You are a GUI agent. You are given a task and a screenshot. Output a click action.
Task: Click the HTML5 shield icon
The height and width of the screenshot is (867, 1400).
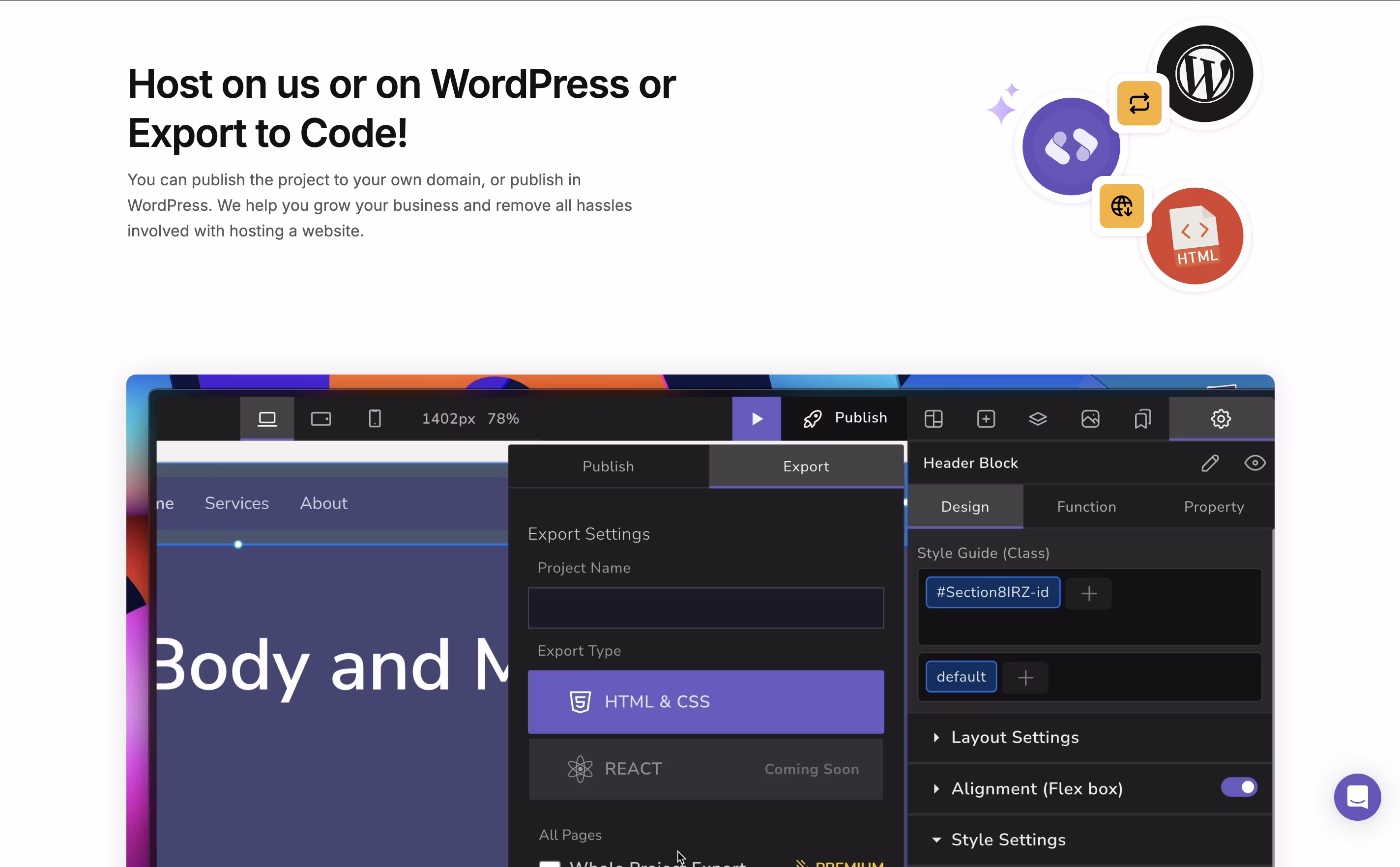tap(580, 702)
